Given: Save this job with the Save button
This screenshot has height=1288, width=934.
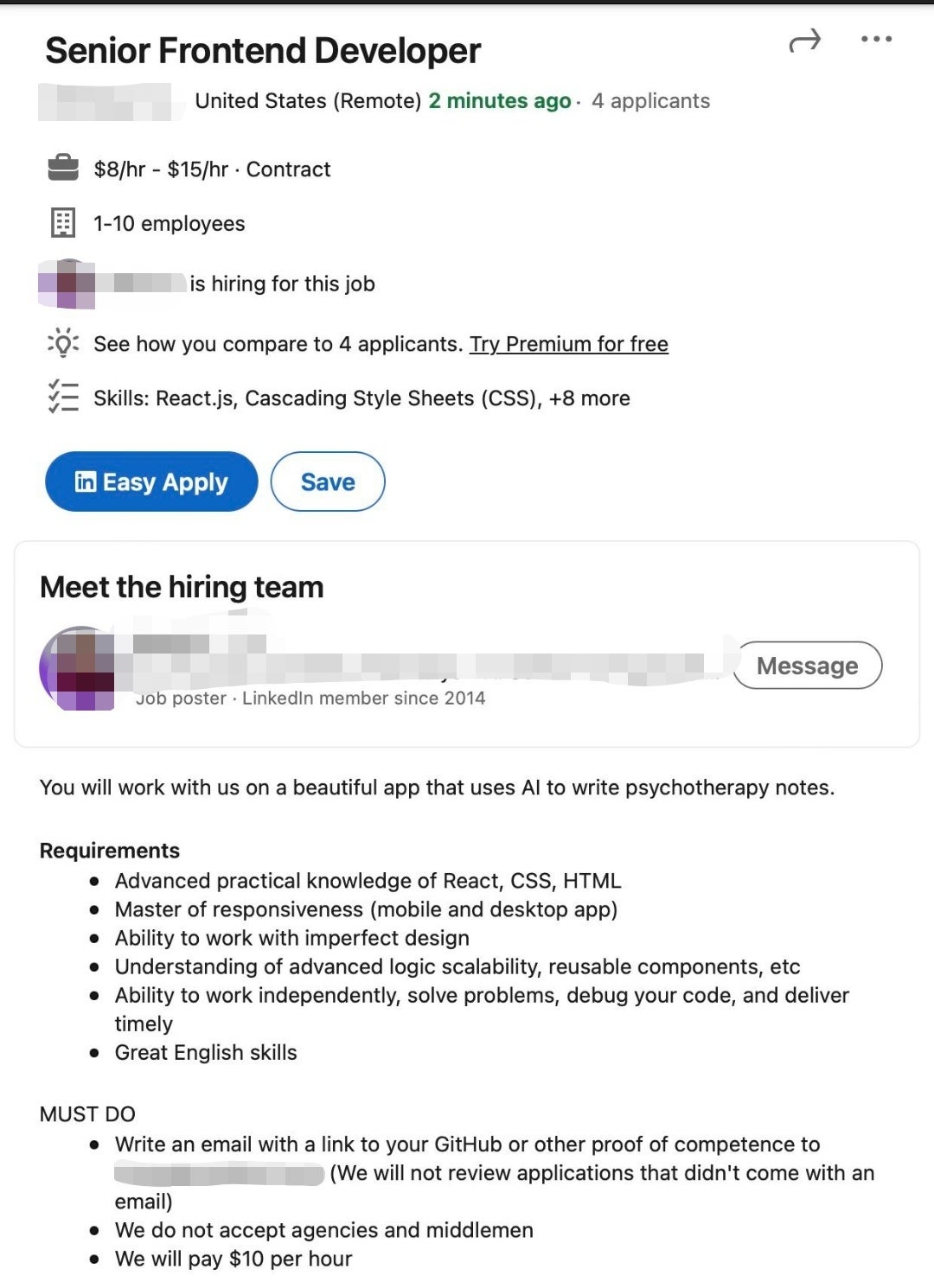Looking at the screenshot, I should coord(328,481).
